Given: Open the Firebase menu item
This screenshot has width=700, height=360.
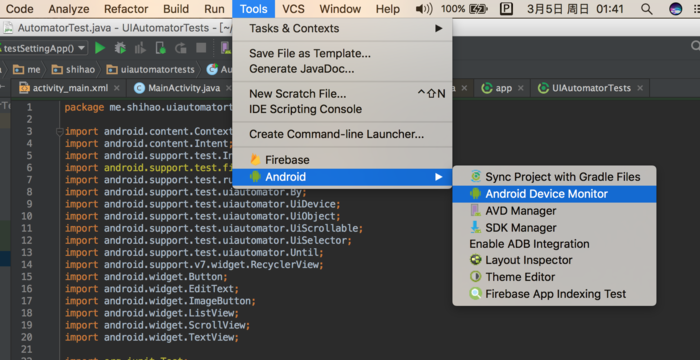Looking at the screenshot, I should (x=342, y=160).
